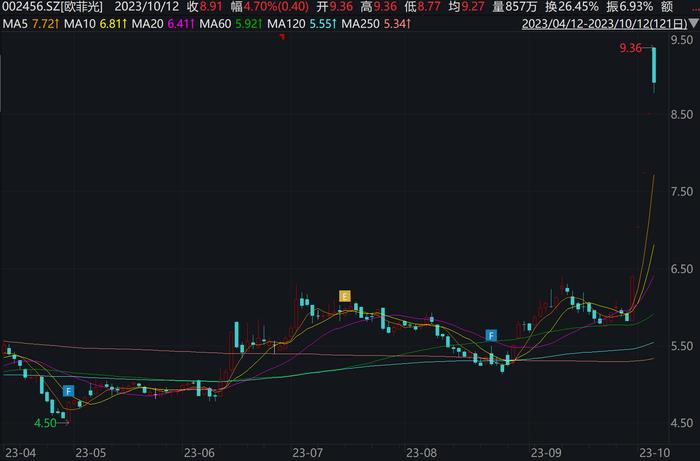Click the date range 2023/04/12-2023/10/12 link

pyautogui.click(x=604, y=23)
